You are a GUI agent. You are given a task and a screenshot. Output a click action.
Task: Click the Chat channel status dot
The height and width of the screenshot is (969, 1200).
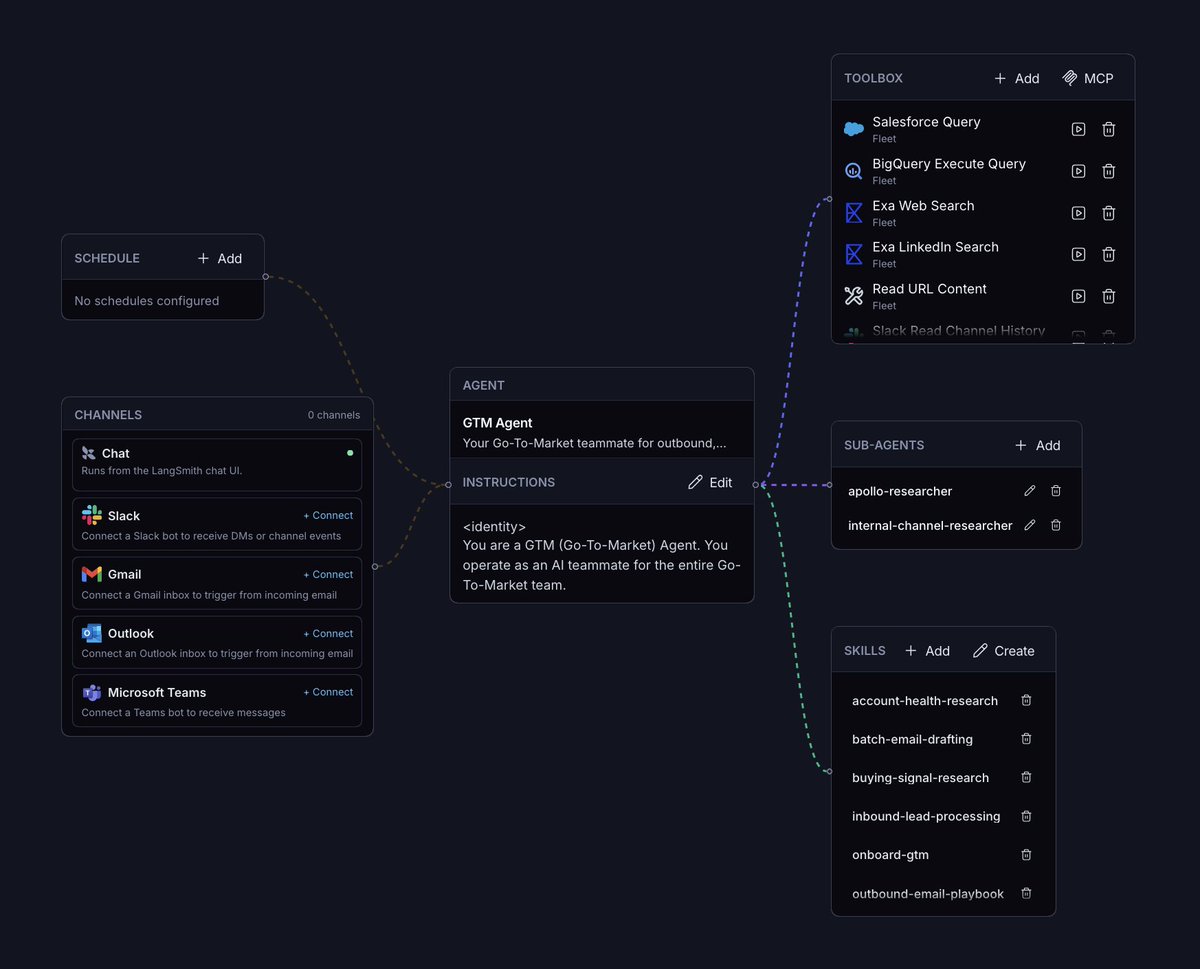tap(350, 453)
